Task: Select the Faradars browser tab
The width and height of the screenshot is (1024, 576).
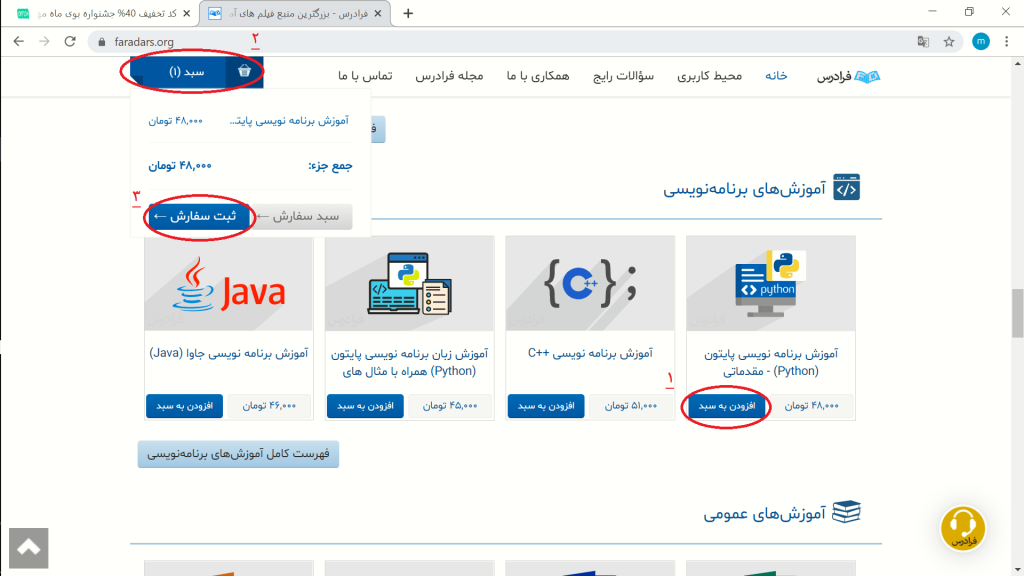Action: tap(295, 13)
